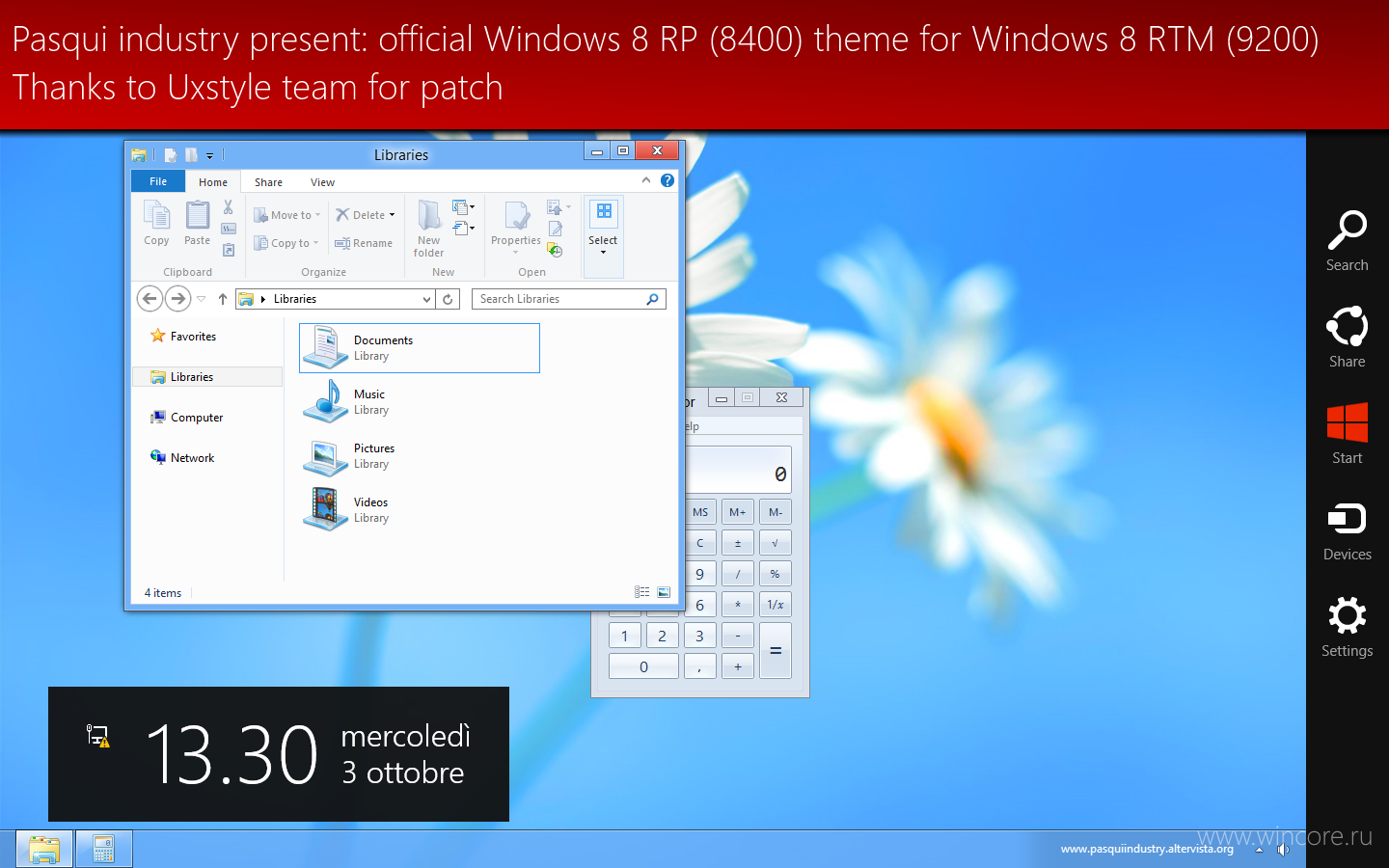Open the Easy access dropdown
Image resolution: width=1389 pixels, height=868 pixels.
(464, 229)
